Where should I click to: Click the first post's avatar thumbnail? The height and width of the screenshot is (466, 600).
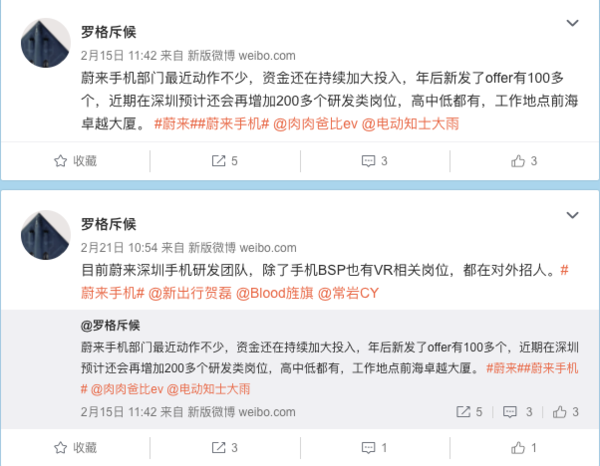click(46, 43)
